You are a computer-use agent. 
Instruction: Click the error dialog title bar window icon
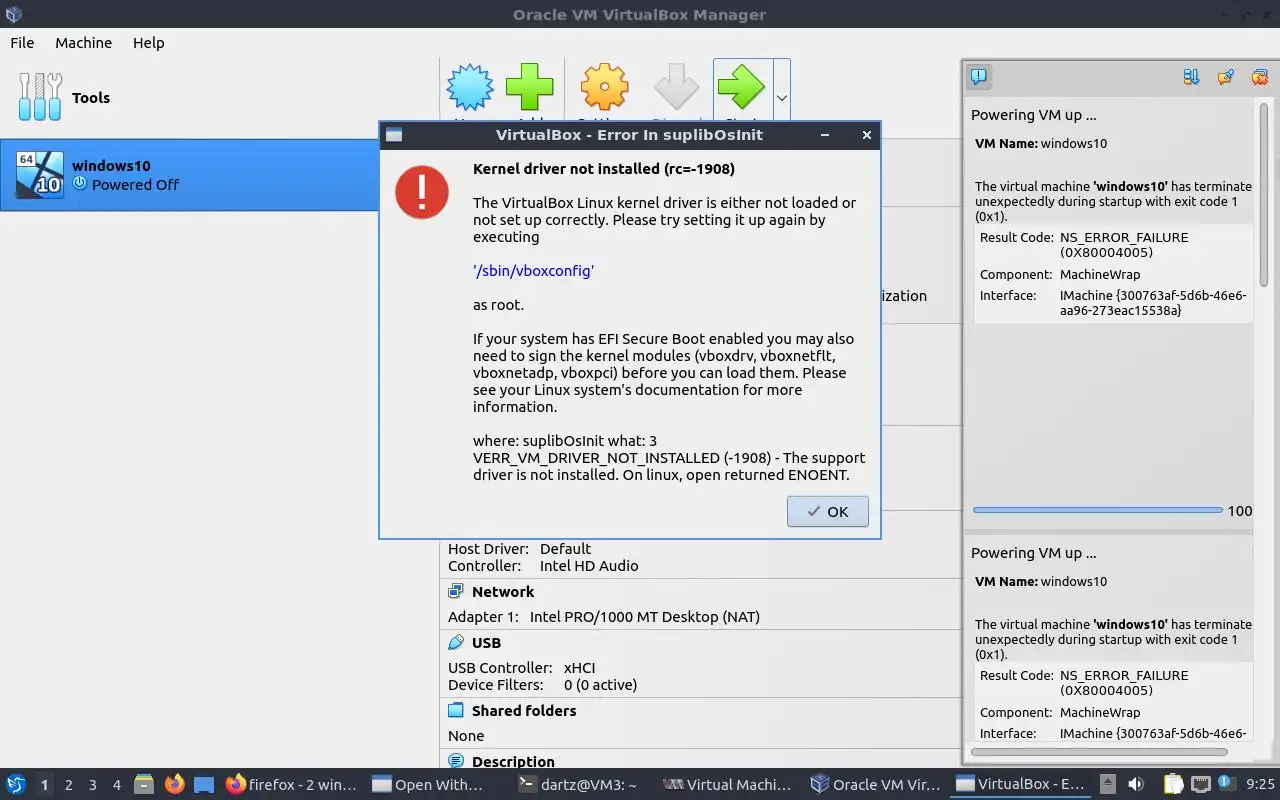394,135
